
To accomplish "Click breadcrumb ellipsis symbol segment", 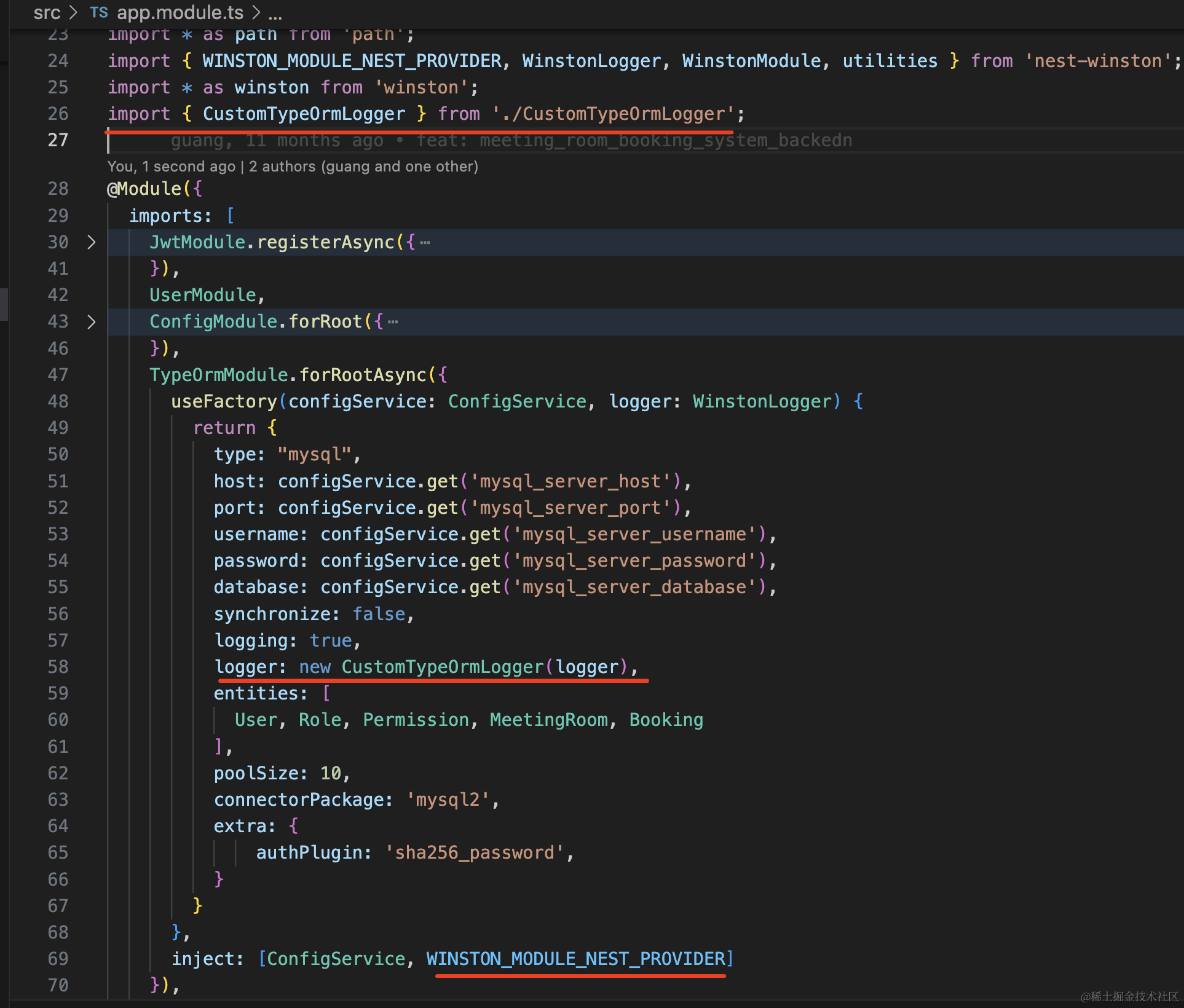I will 275,14.
